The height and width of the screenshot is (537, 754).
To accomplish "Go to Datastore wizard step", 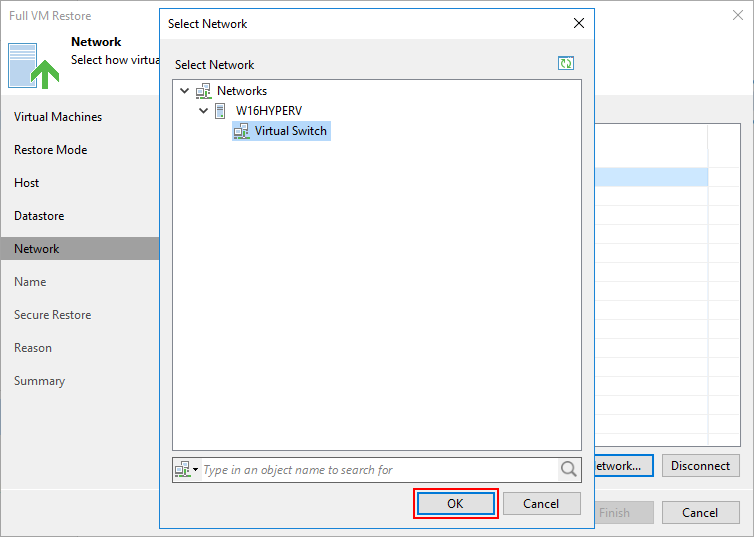I will pyautogui.click(x=39, y=216).
